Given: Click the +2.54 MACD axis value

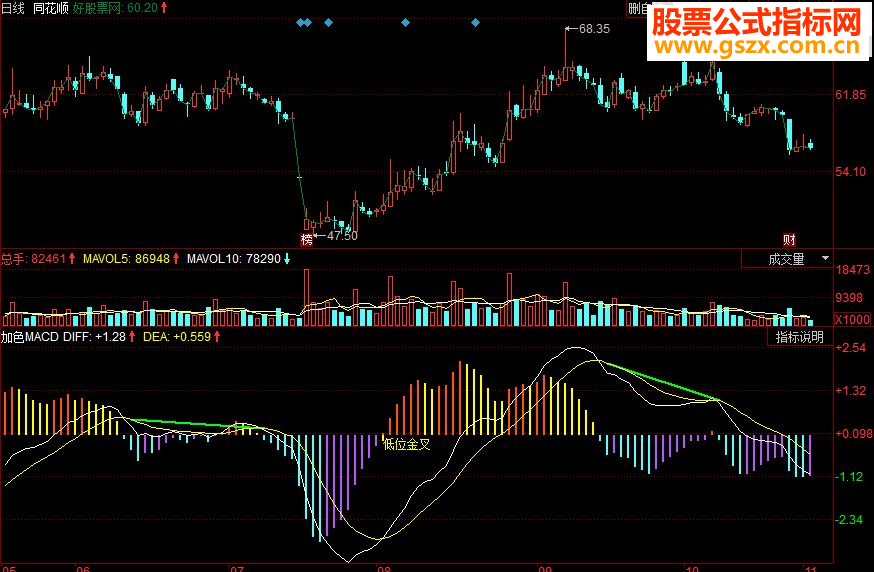Looking at the screenshot, I should (851, 348).
